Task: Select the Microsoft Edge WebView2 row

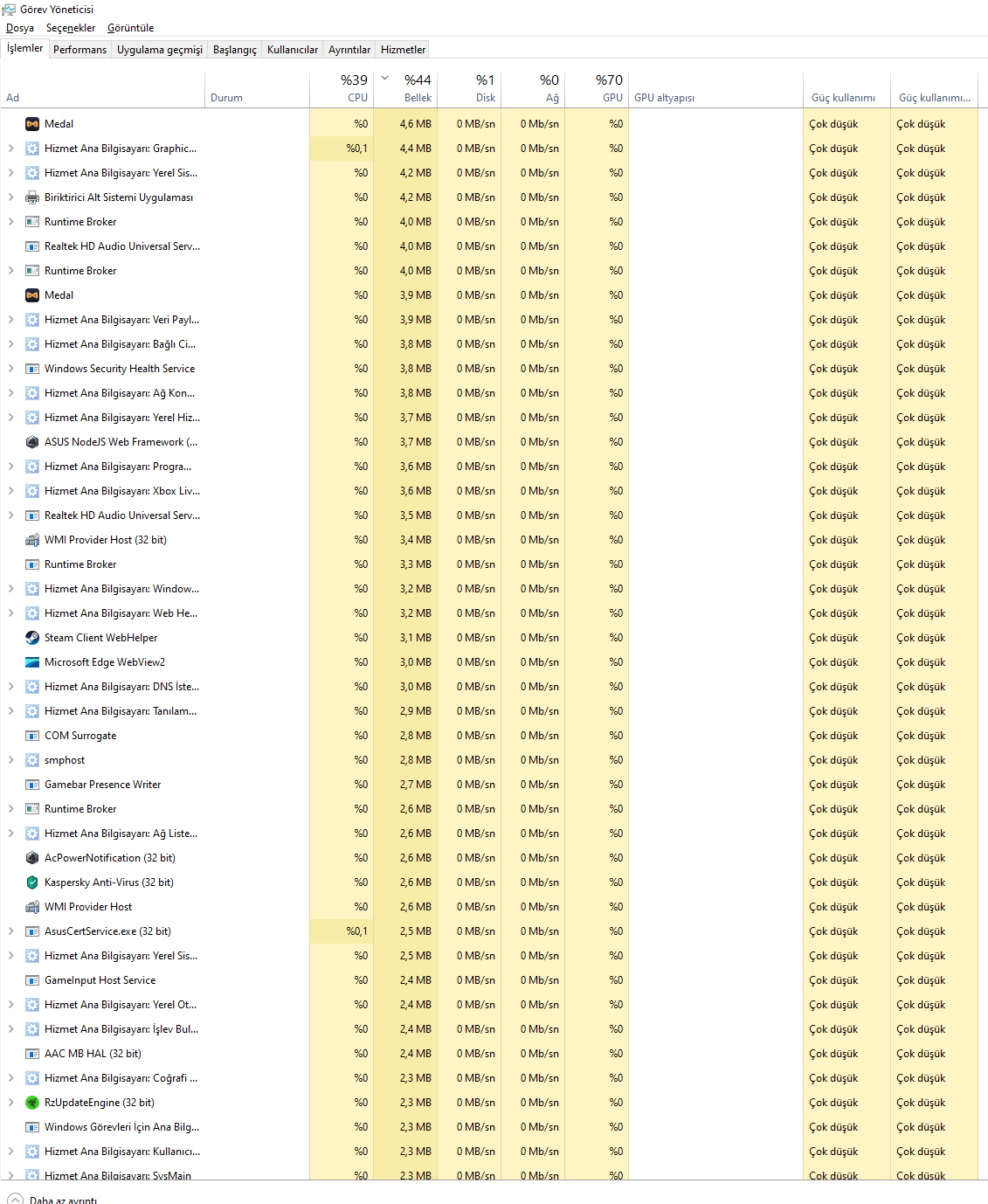Action: [x=488, y=662]
